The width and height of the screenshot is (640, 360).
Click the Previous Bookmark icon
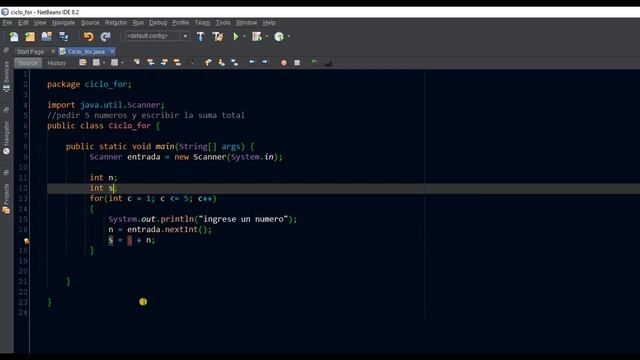point(208,62)
